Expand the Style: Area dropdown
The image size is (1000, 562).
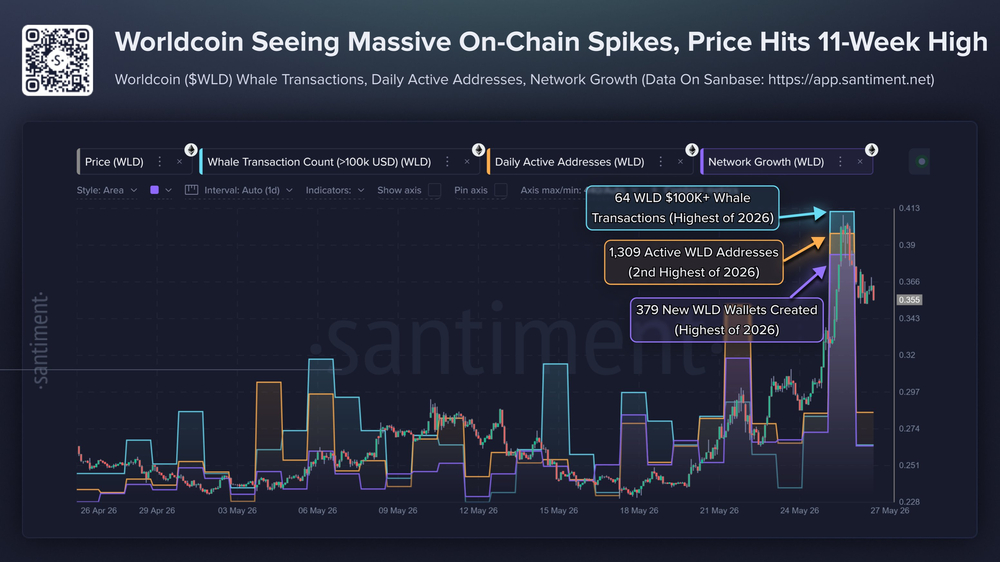(107, 190)
